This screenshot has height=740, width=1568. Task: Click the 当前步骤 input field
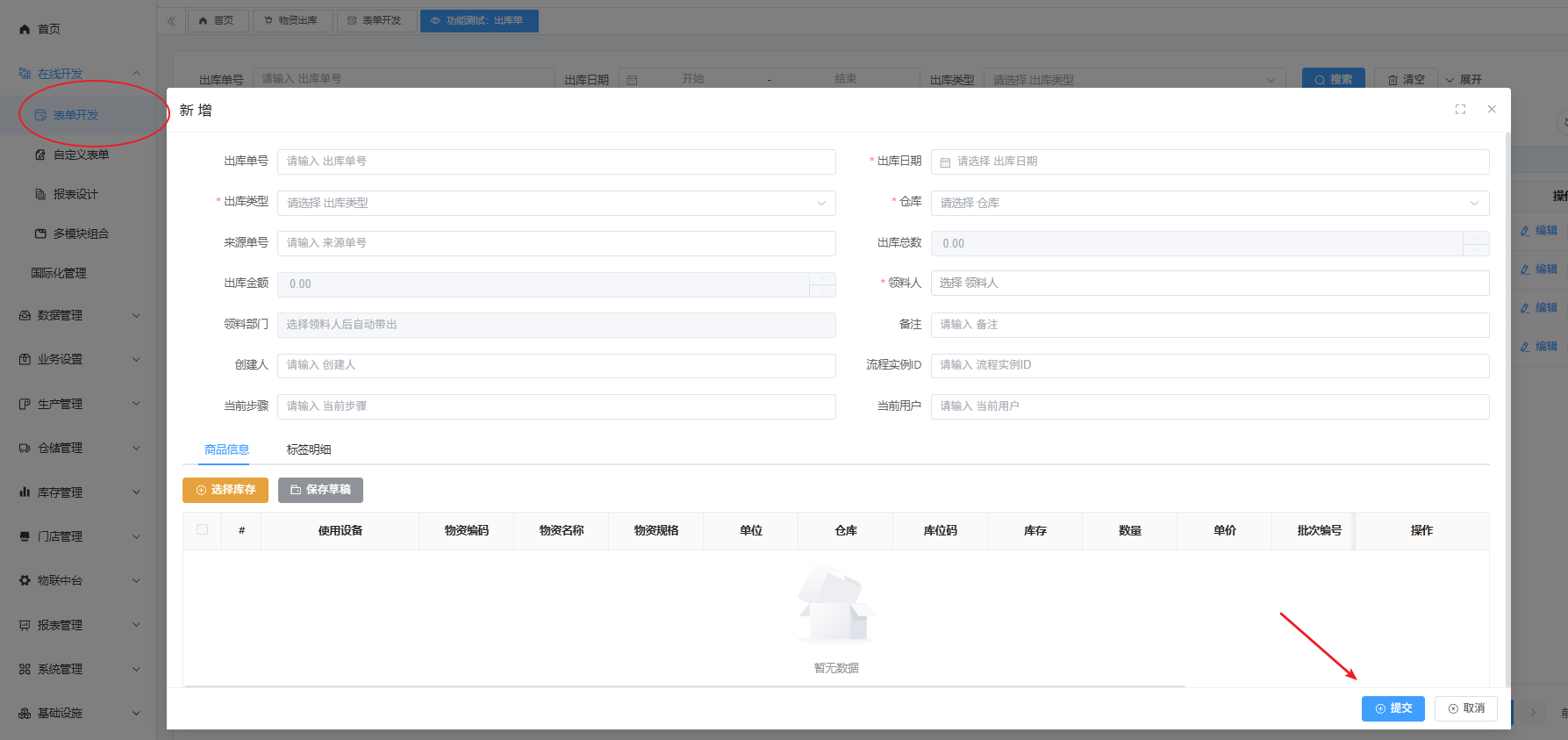556,406
